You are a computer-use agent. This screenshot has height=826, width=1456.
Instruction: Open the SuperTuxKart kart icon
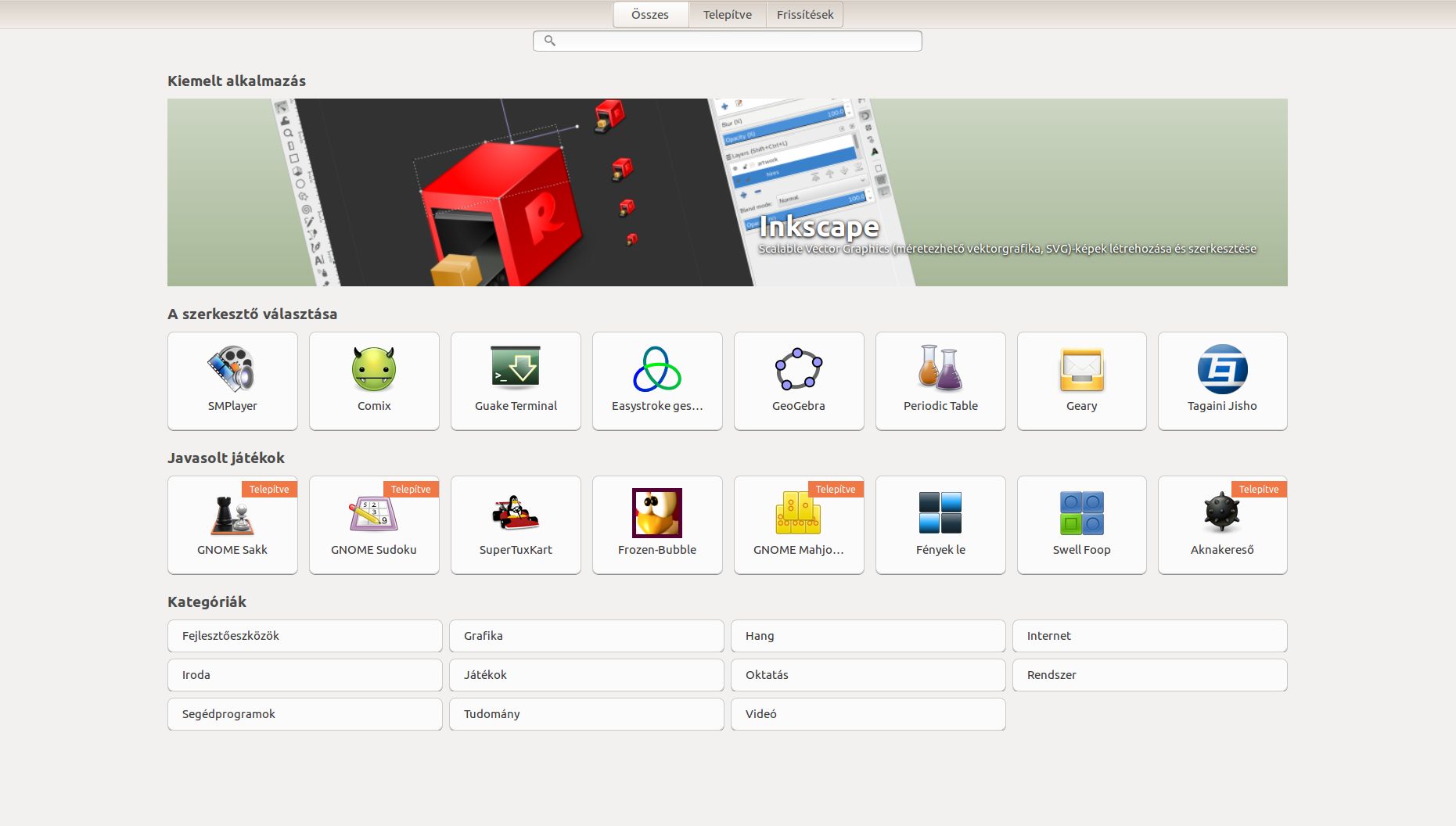click(x=516, y=512)
